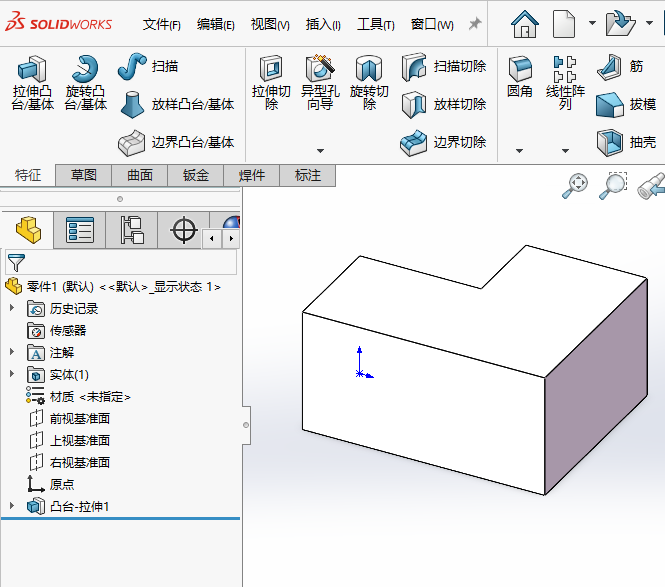Select Material 材质 <未指定> item
Image resolution: width=665 pixels, height=587 pixels.
78,397
